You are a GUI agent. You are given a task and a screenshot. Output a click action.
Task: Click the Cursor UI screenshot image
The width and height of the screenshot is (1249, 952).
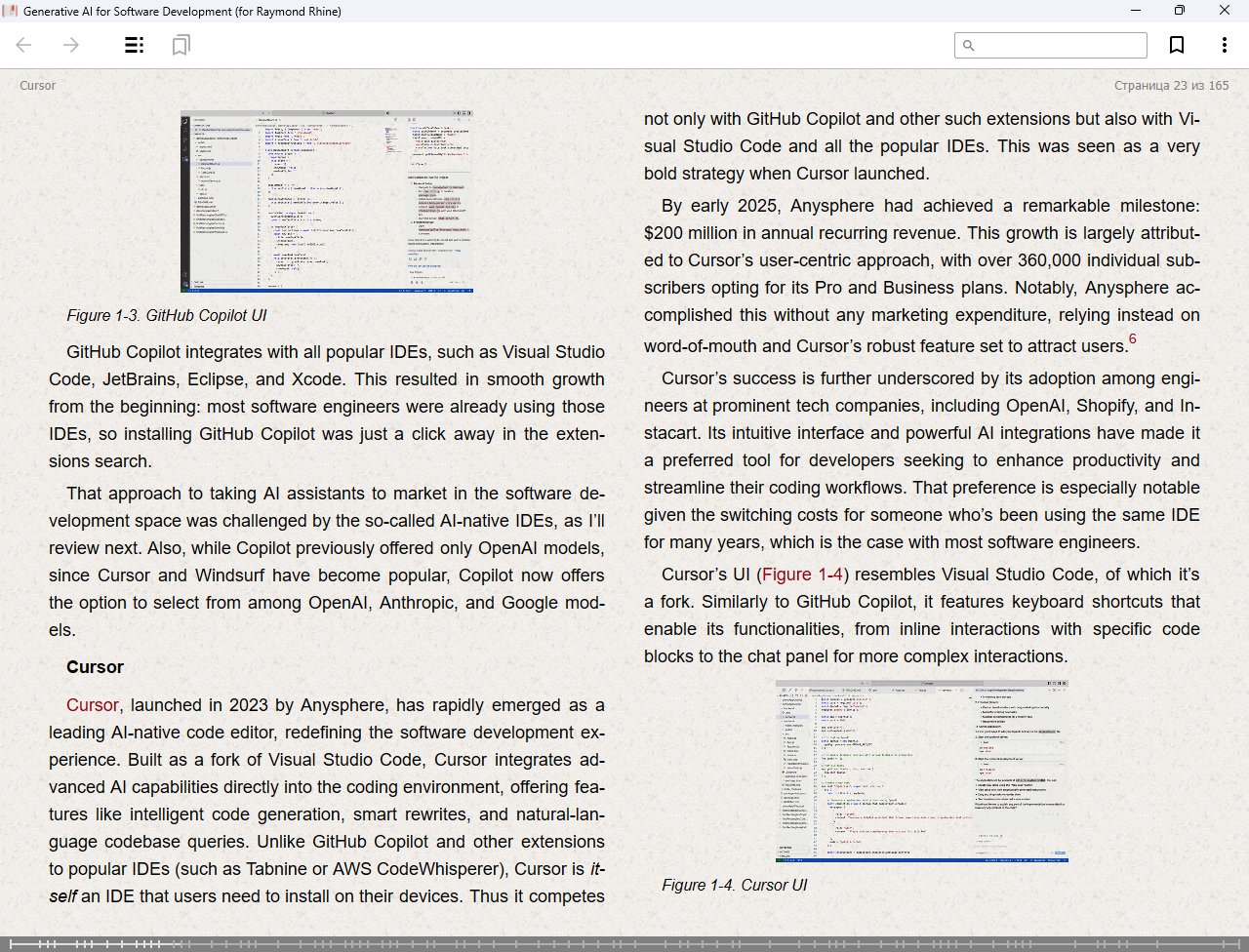[x=922, y=771]
